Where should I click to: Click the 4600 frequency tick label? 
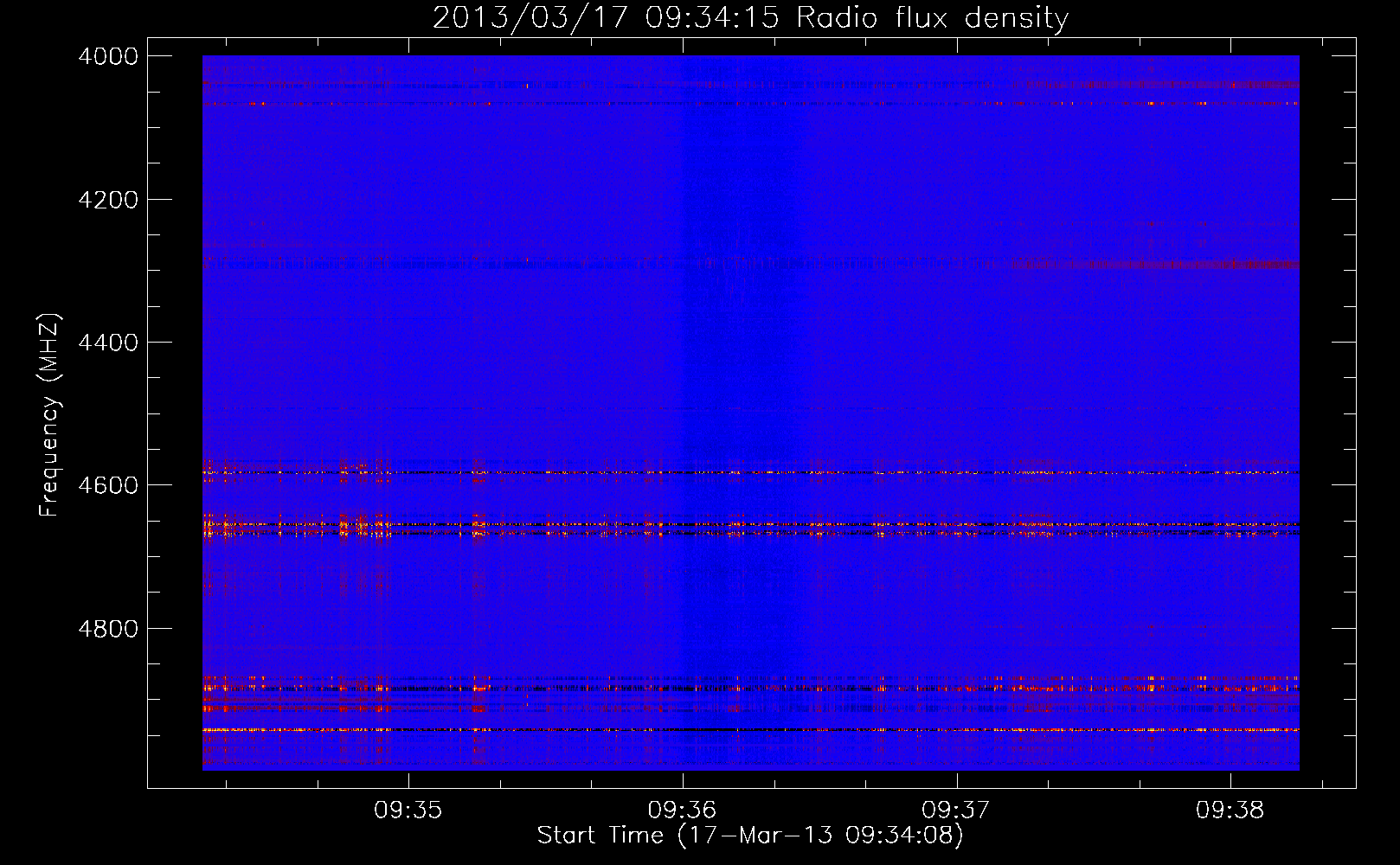coord(108,485)
